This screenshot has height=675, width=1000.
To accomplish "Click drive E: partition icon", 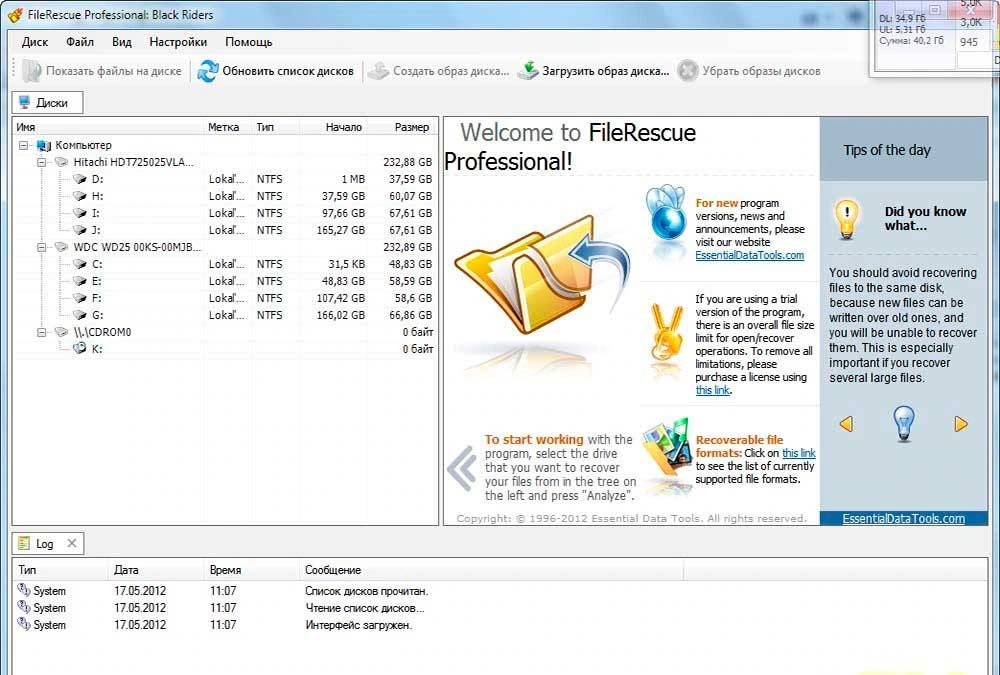I will [80, 281].
